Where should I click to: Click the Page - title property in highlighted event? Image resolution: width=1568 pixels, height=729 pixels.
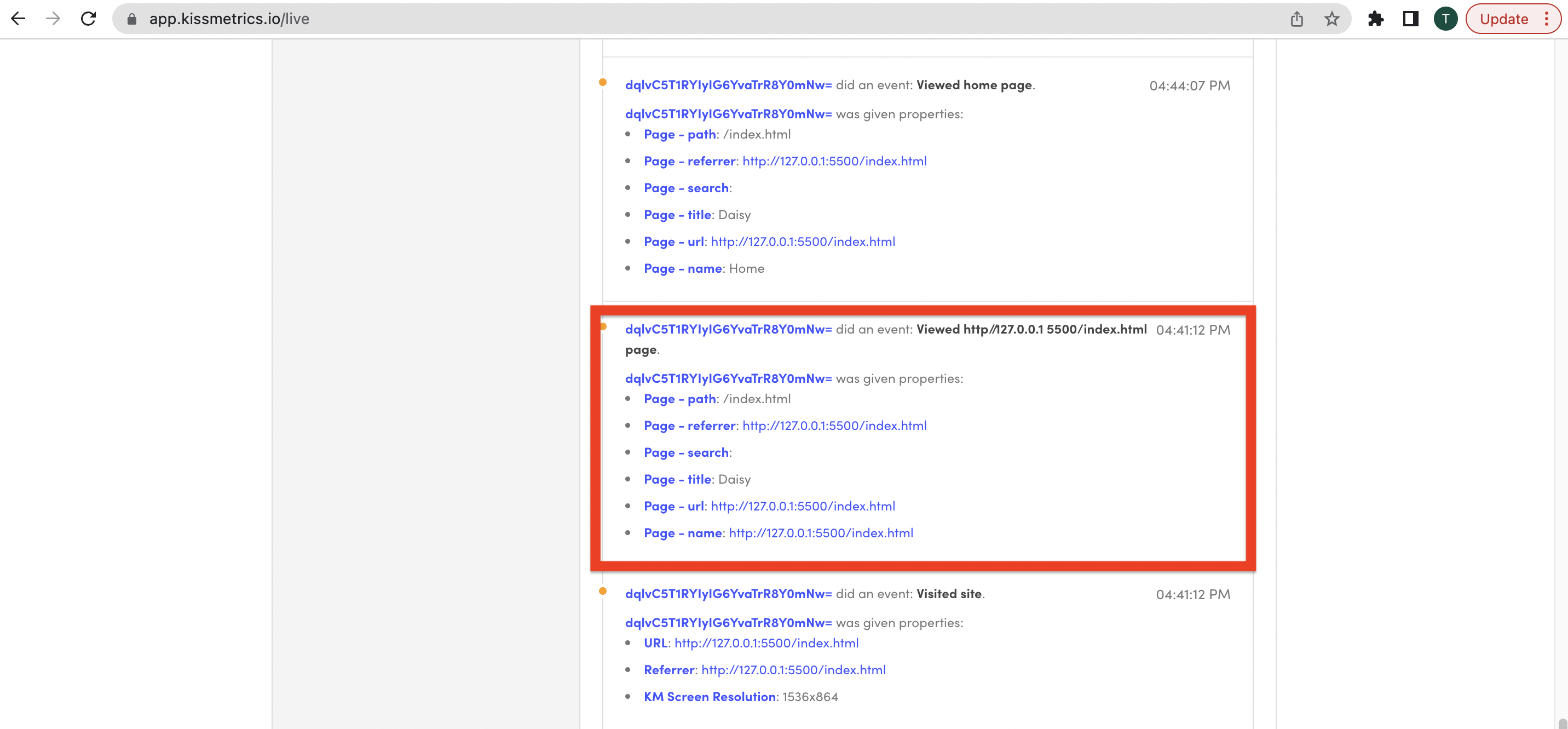click(x=677, y=479)
